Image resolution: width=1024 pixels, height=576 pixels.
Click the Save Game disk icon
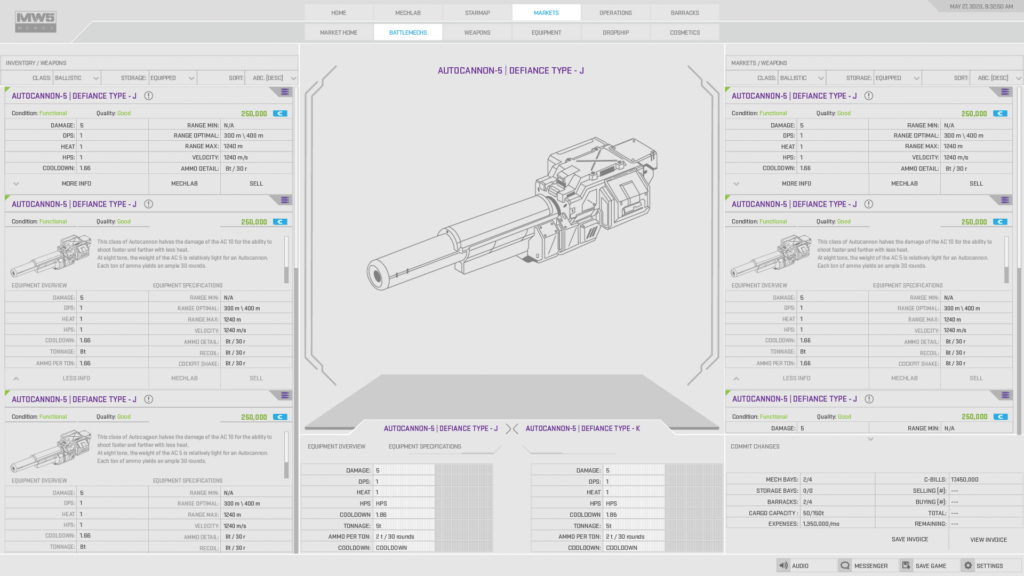click(905, 565)
